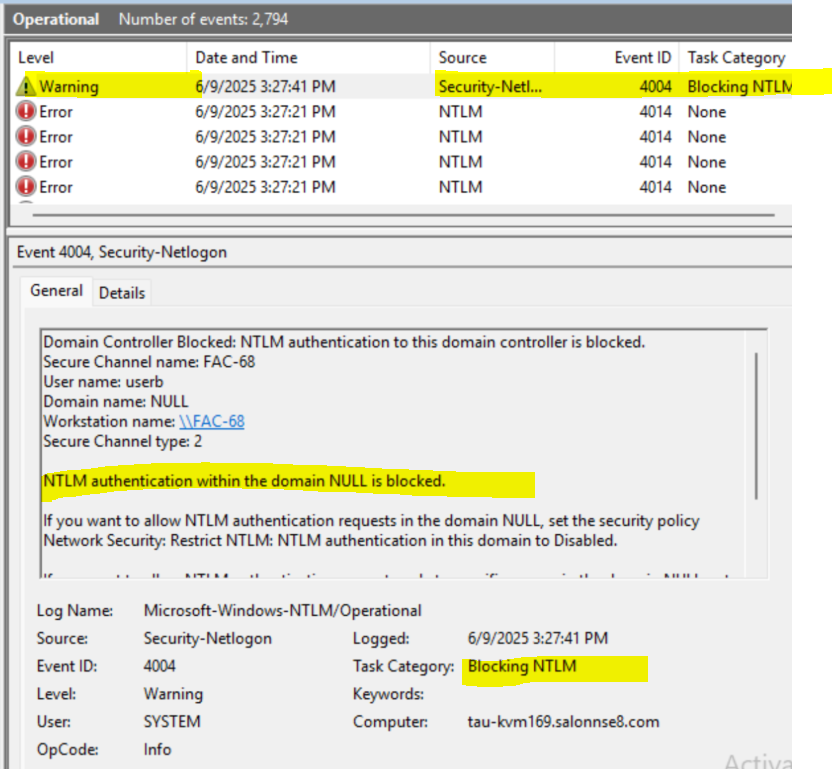
Task: Click the Blocking NTLM task category cell
Action: click(x=738, y=86)
